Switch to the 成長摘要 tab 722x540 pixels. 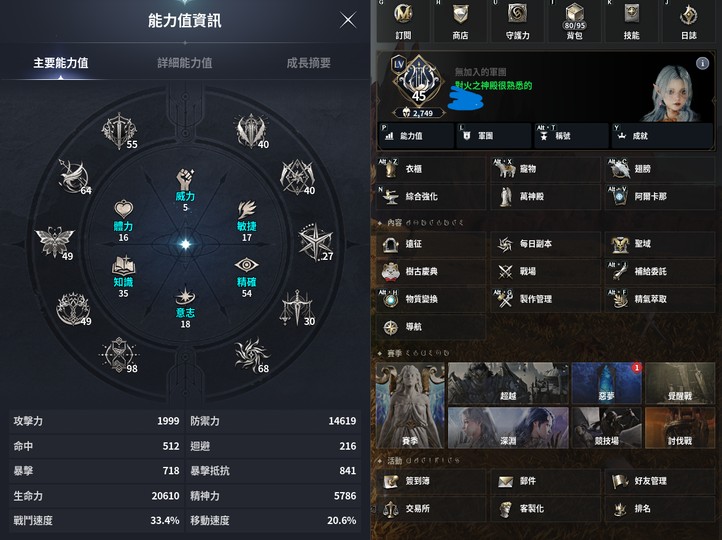click(x=308, y=63)
